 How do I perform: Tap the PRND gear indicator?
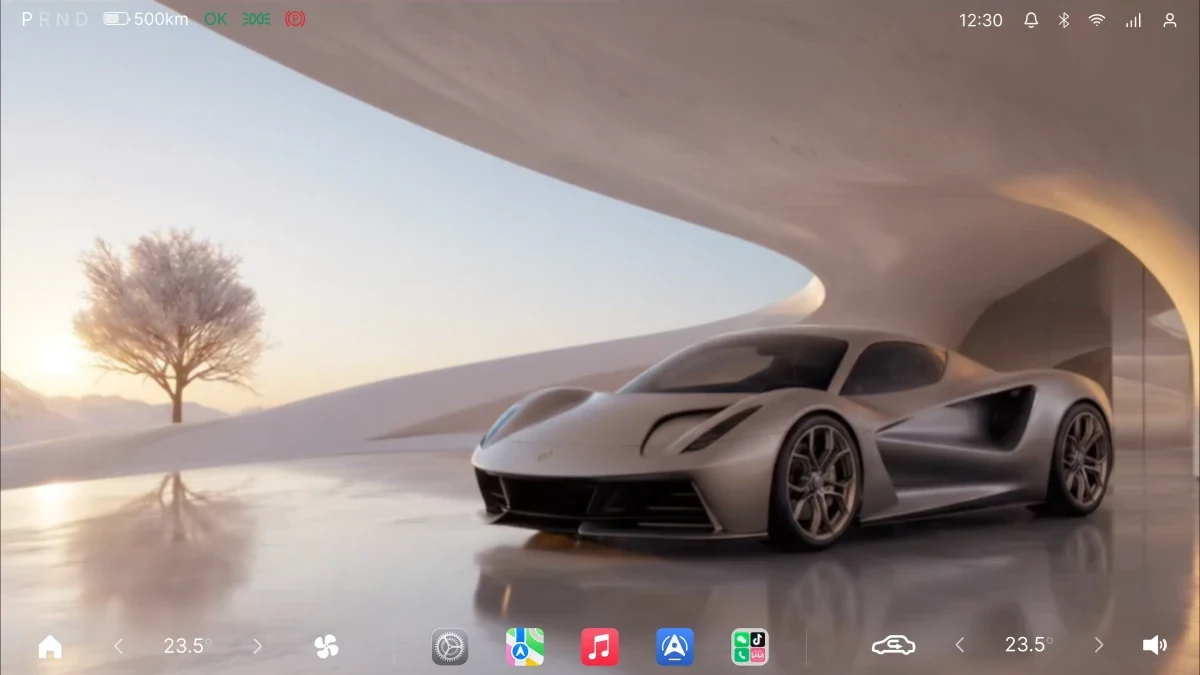click(x=55, y=19)
